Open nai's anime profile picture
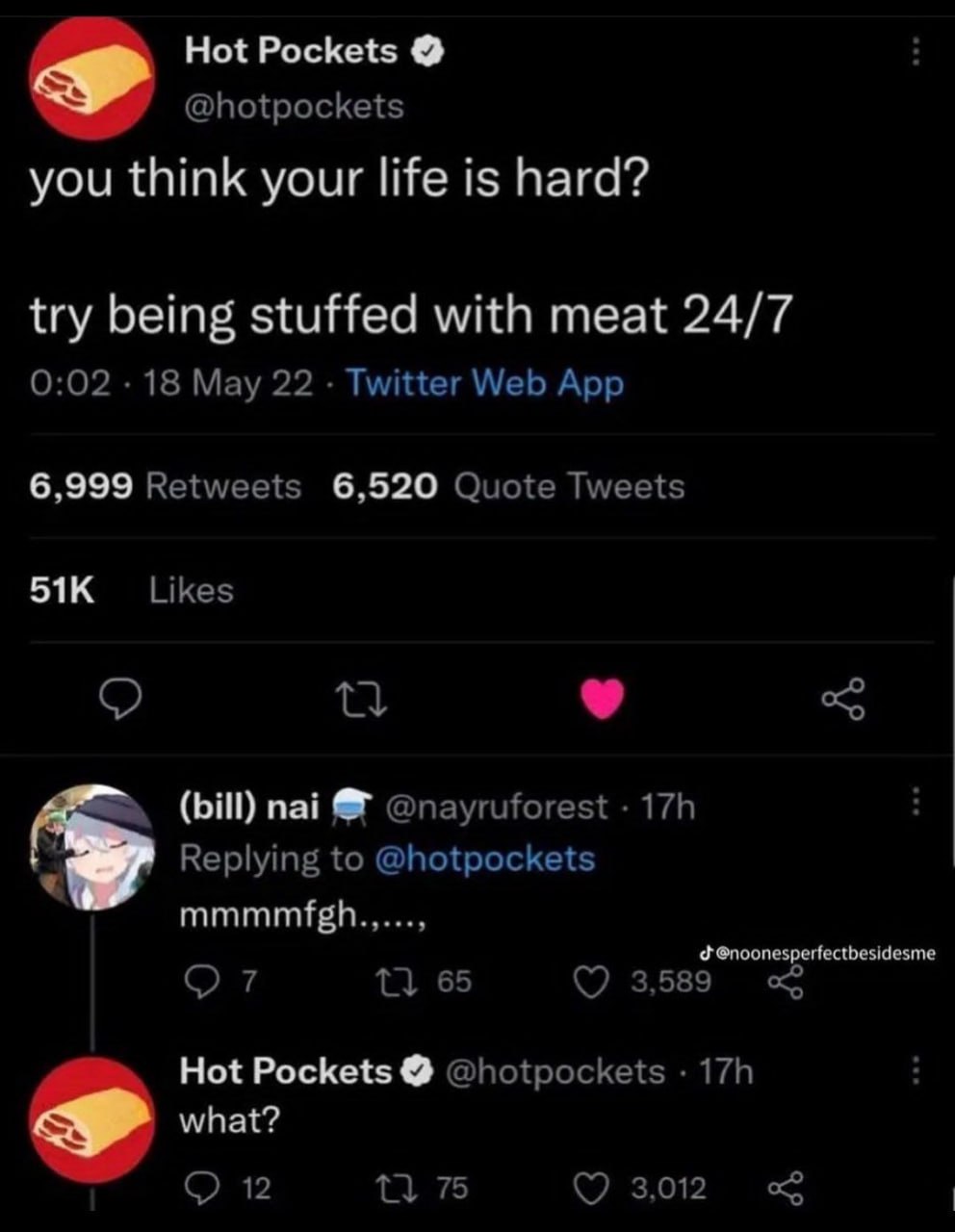 coord(91,847)
